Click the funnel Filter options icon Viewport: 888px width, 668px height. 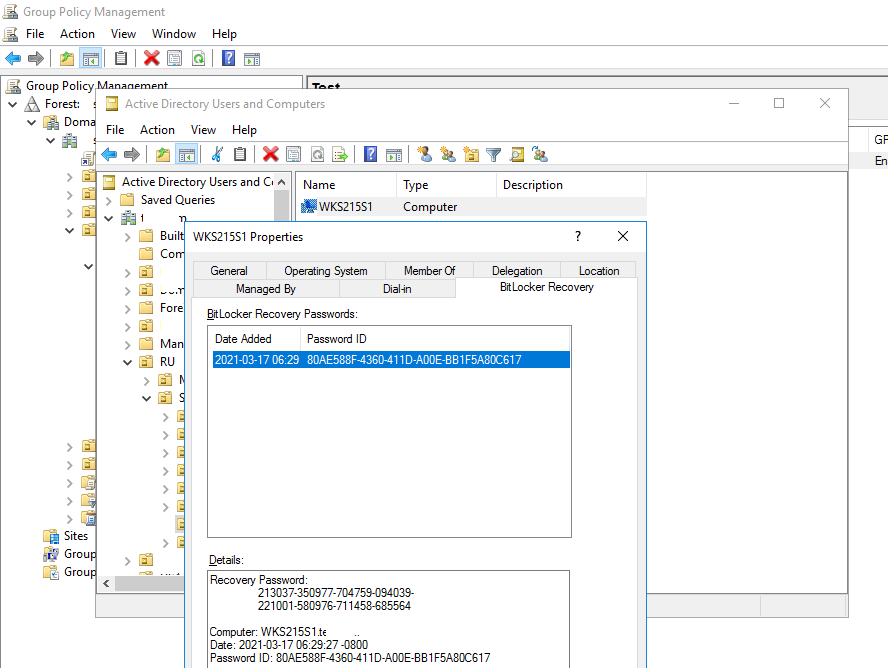[494, 154]
